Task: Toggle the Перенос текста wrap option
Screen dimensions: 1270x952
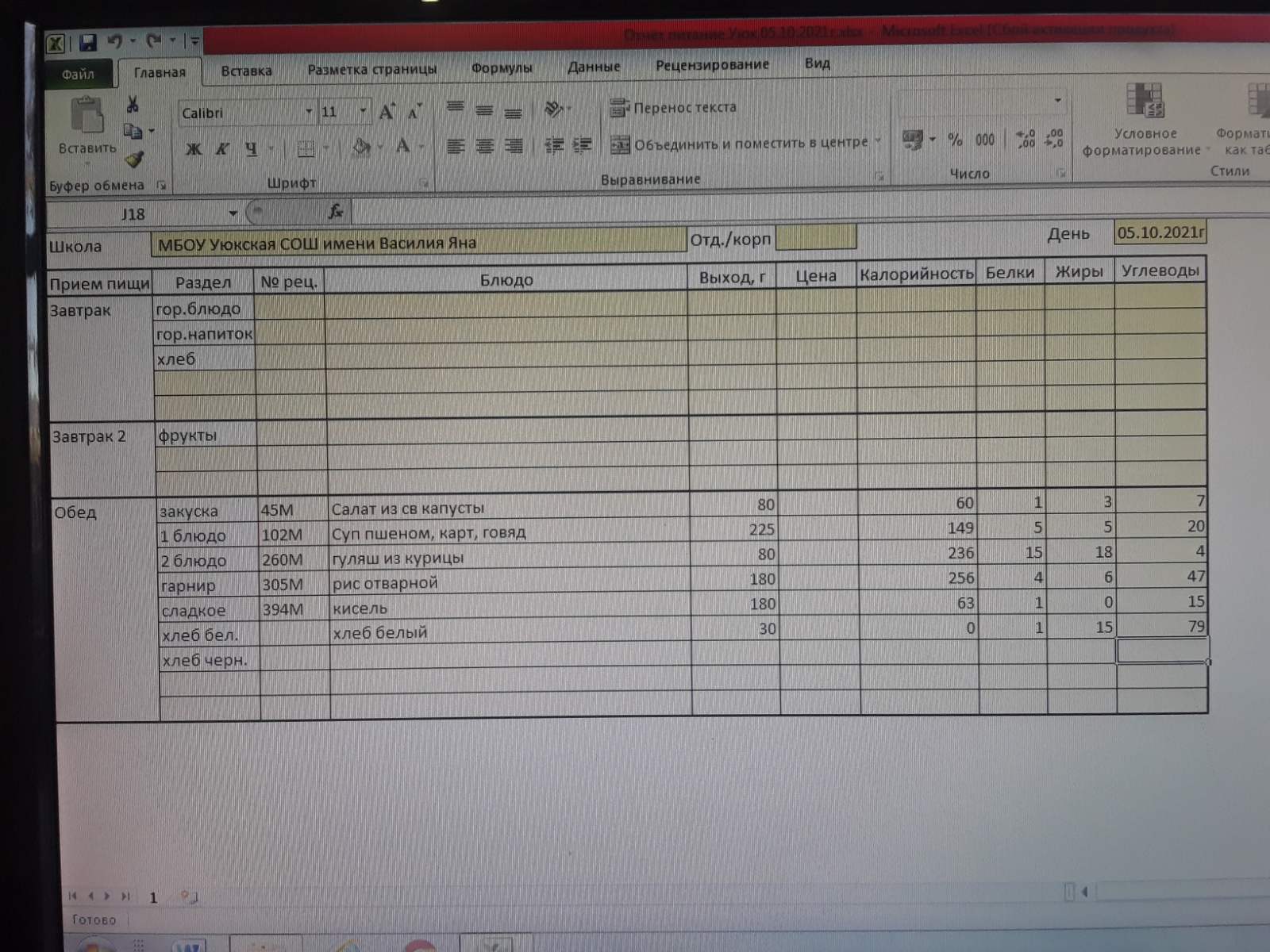Action: [x=674, y=108]
